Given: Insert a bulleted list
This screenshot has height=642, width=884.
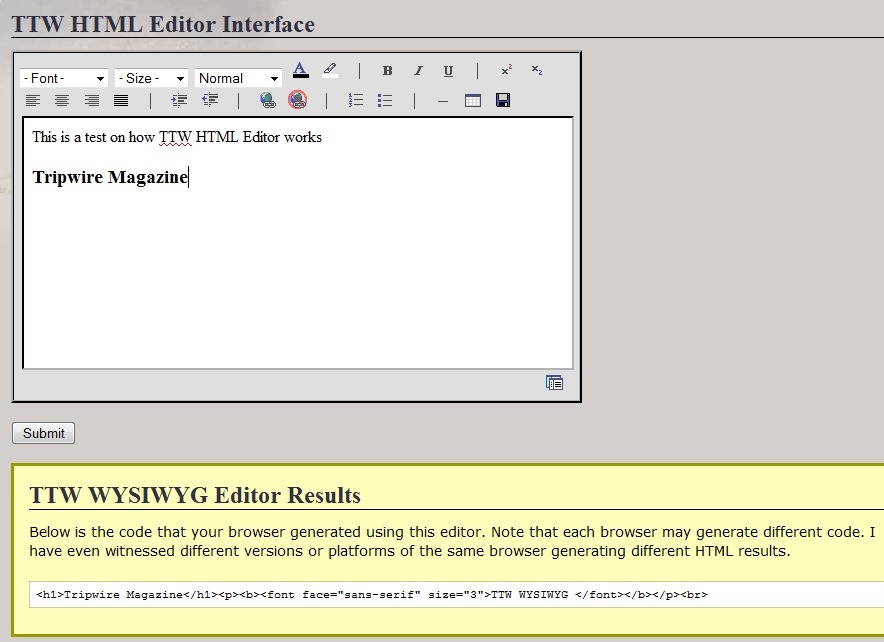Looking at the screenshot, I should (x=385, y=100).
